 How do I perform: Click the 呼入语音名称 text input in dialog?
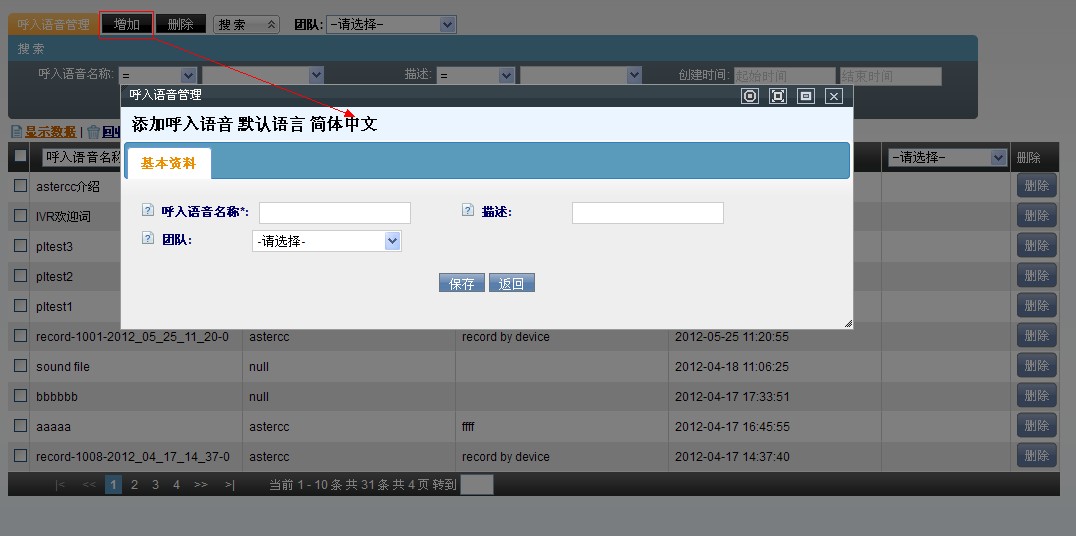[335, 212]
